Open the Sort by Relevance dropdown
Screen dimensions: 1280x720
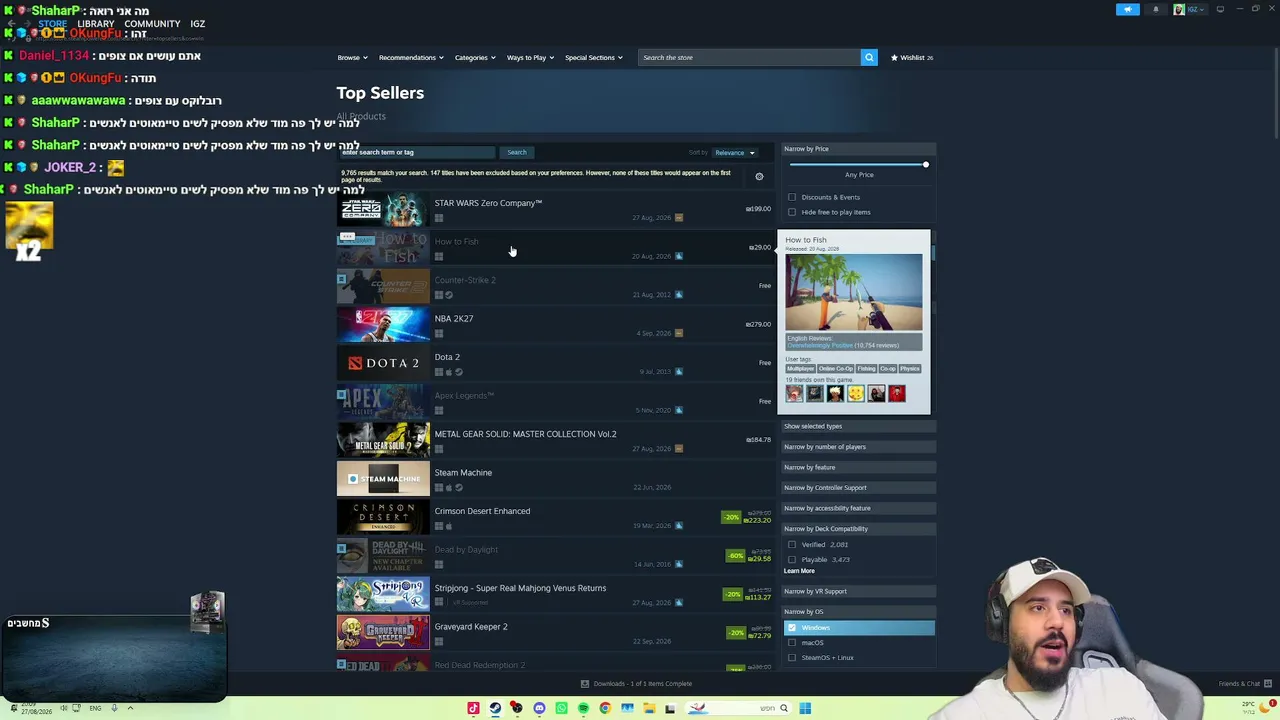pos(735,153)
